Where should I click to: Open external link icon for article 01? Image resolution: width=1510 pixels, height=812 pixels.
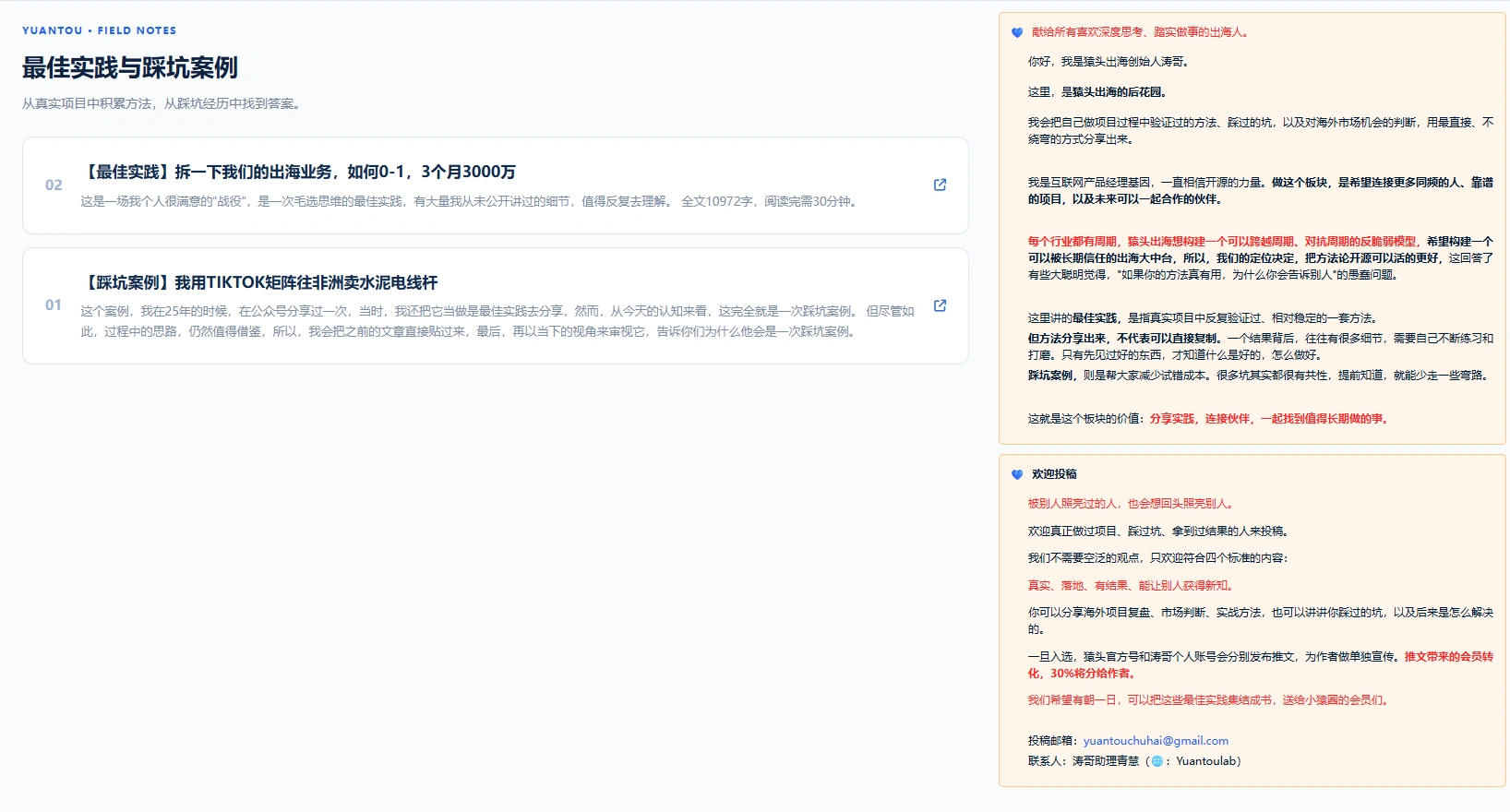(940, 305)
